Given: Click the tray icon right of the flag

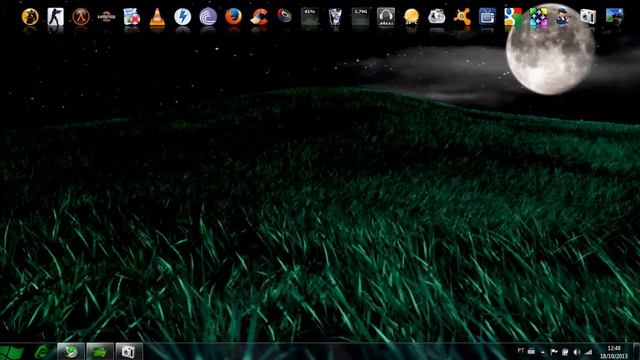Looking at the screenshot, I should click(x=565, y=352).
